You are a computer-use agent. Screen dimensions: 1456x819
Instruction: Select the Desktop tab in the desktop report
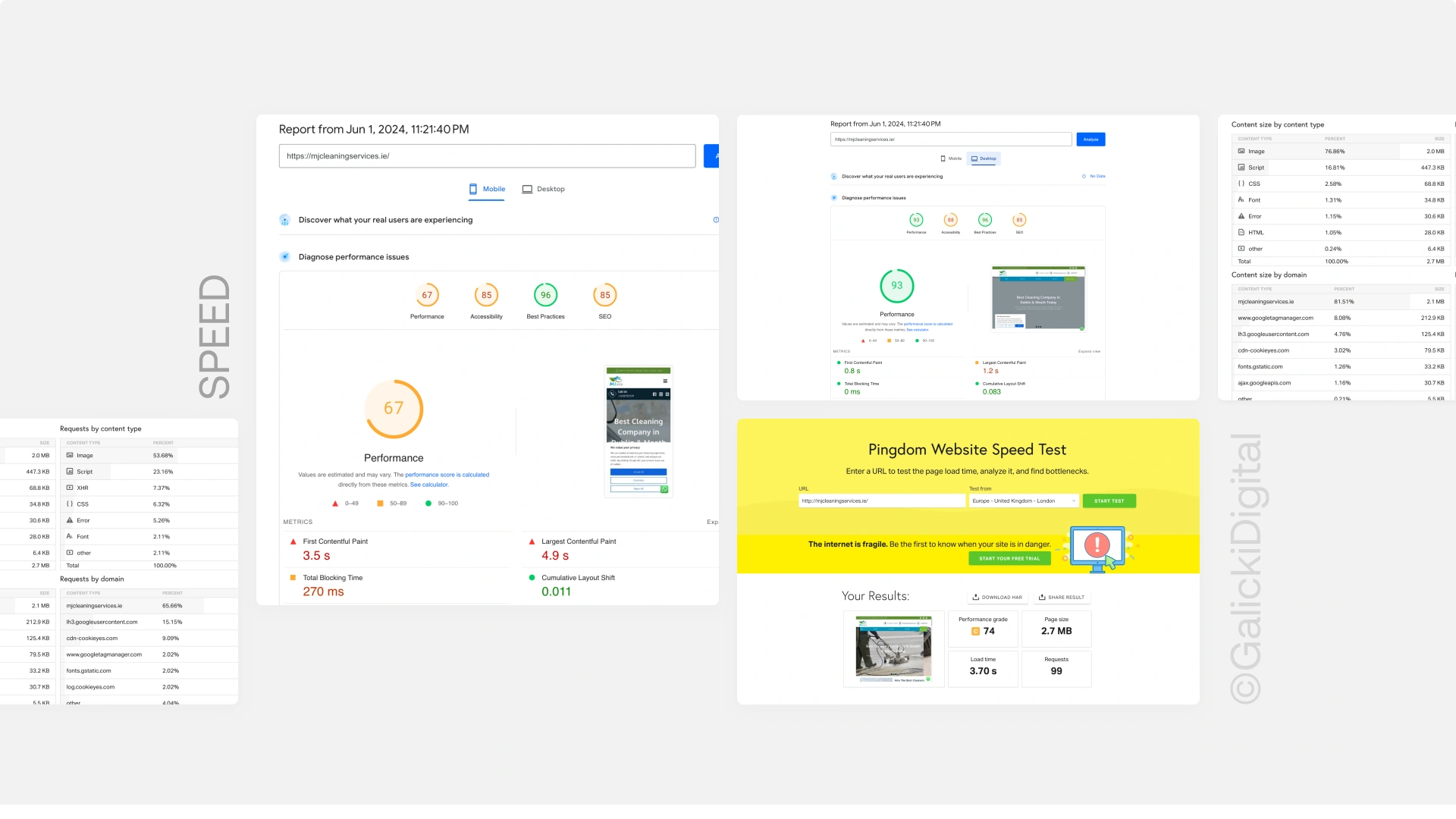pyautogui.click(x=984, y=158)
